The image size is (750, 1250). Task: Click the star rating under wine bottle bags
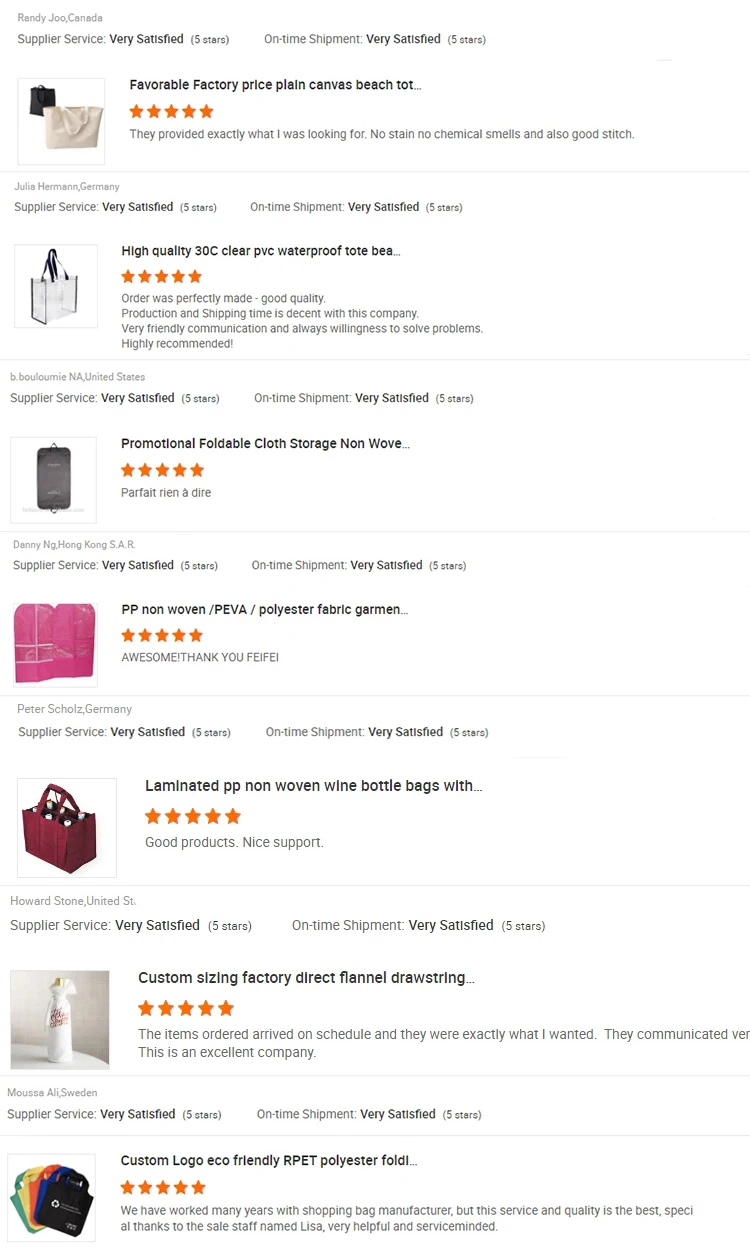(x=193, y=816)
